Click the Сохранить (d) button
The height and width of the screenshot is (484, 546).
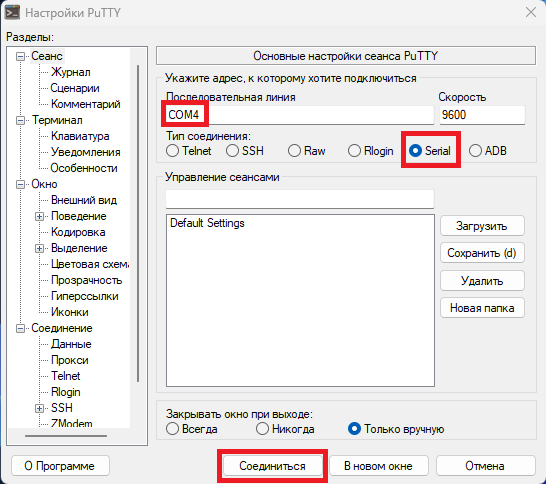click(482, 253)
